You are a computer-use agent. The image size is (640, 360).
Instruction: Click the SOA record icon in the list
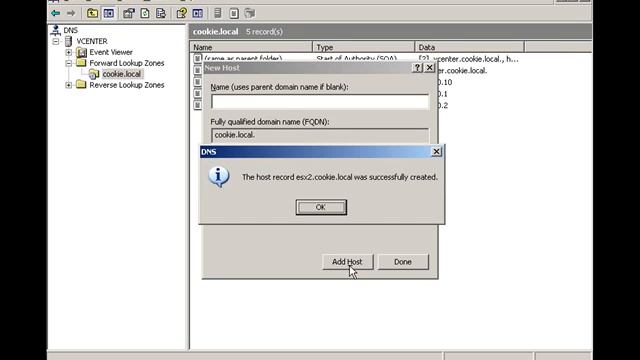click(198, 59)
